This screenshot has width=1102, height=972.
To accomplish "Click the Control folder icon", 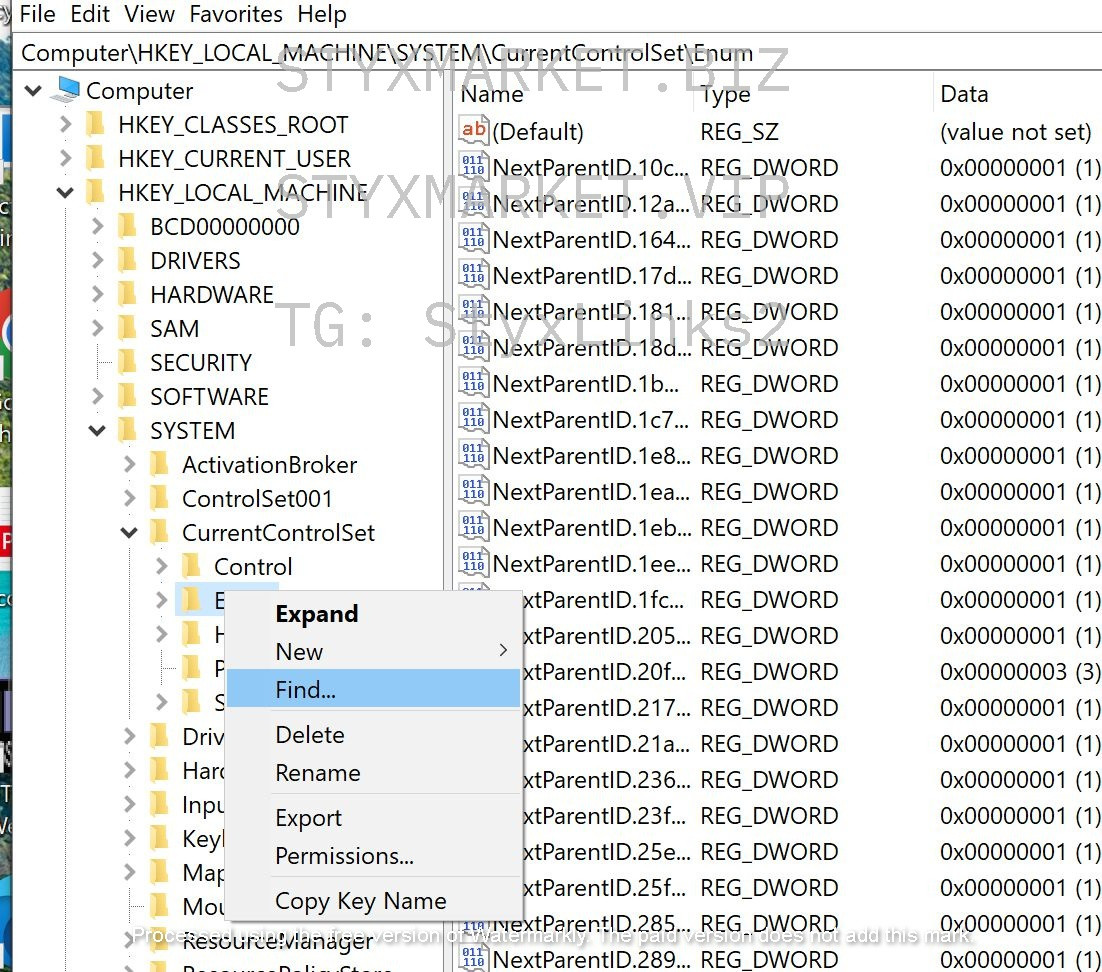I will (x=192, y=567).
